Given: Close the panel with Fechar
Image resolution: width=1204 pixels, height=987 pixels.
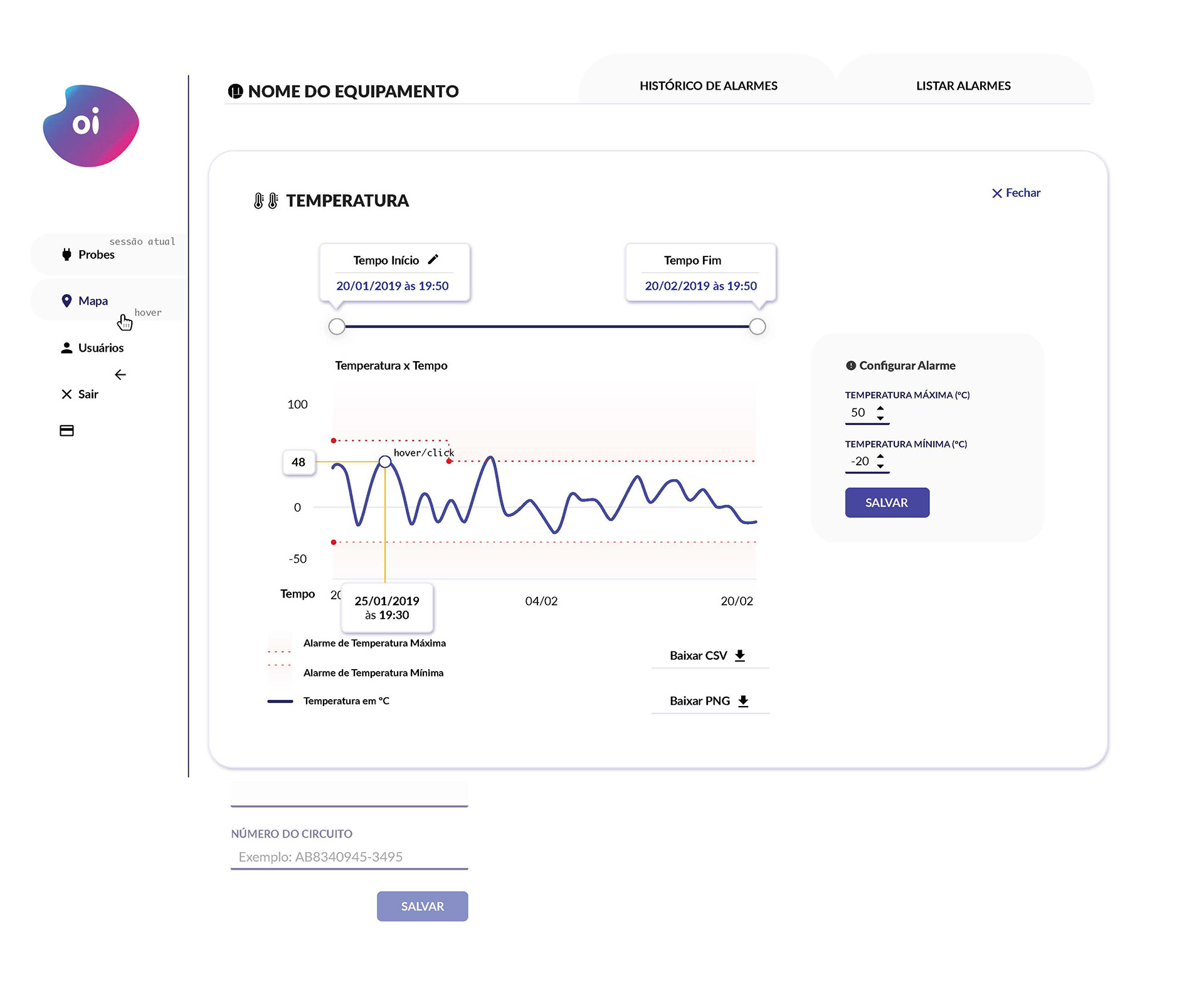Looking at the screenshot, I should (1016, 193).
